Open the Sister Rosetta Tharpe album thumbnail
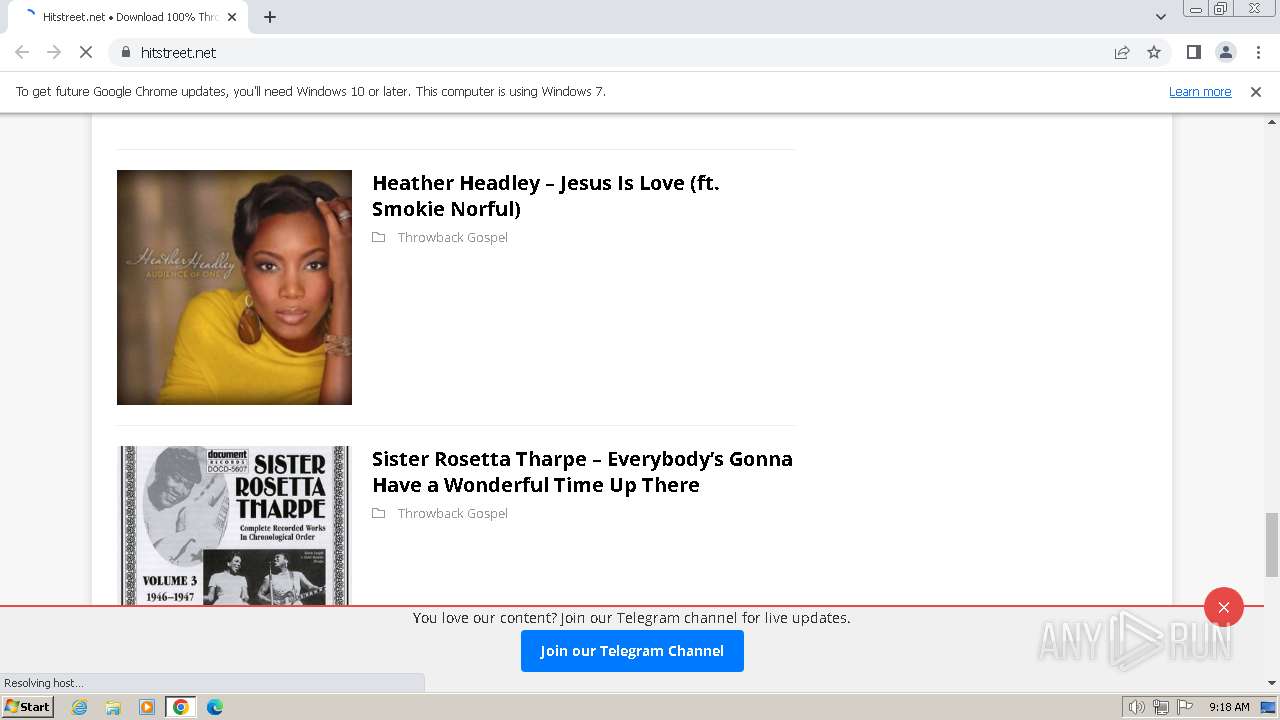 coord(234,525)
